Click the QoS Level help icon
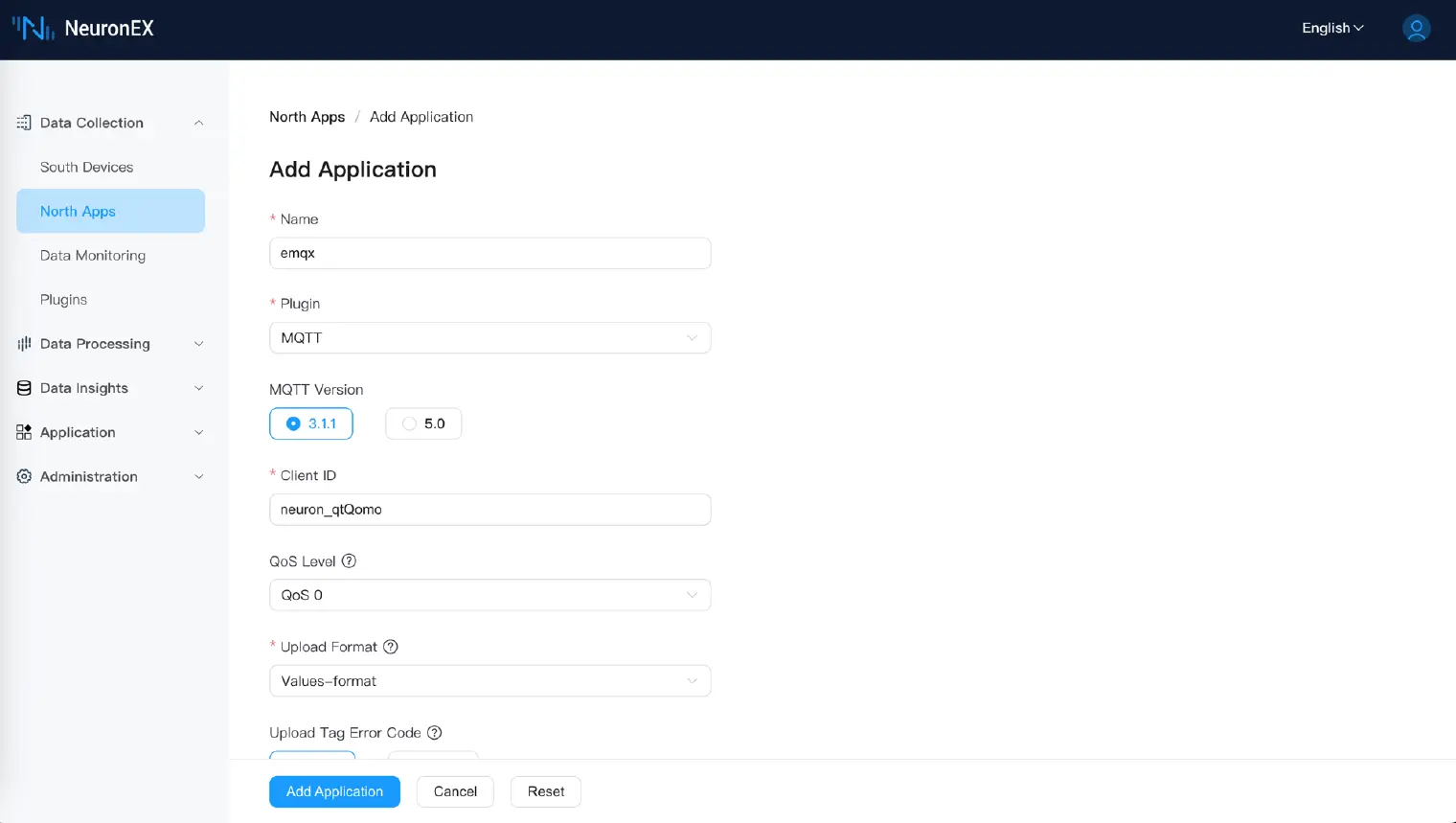The height and width of the screenshot is (823, 1456). click(x=349, y=561)
